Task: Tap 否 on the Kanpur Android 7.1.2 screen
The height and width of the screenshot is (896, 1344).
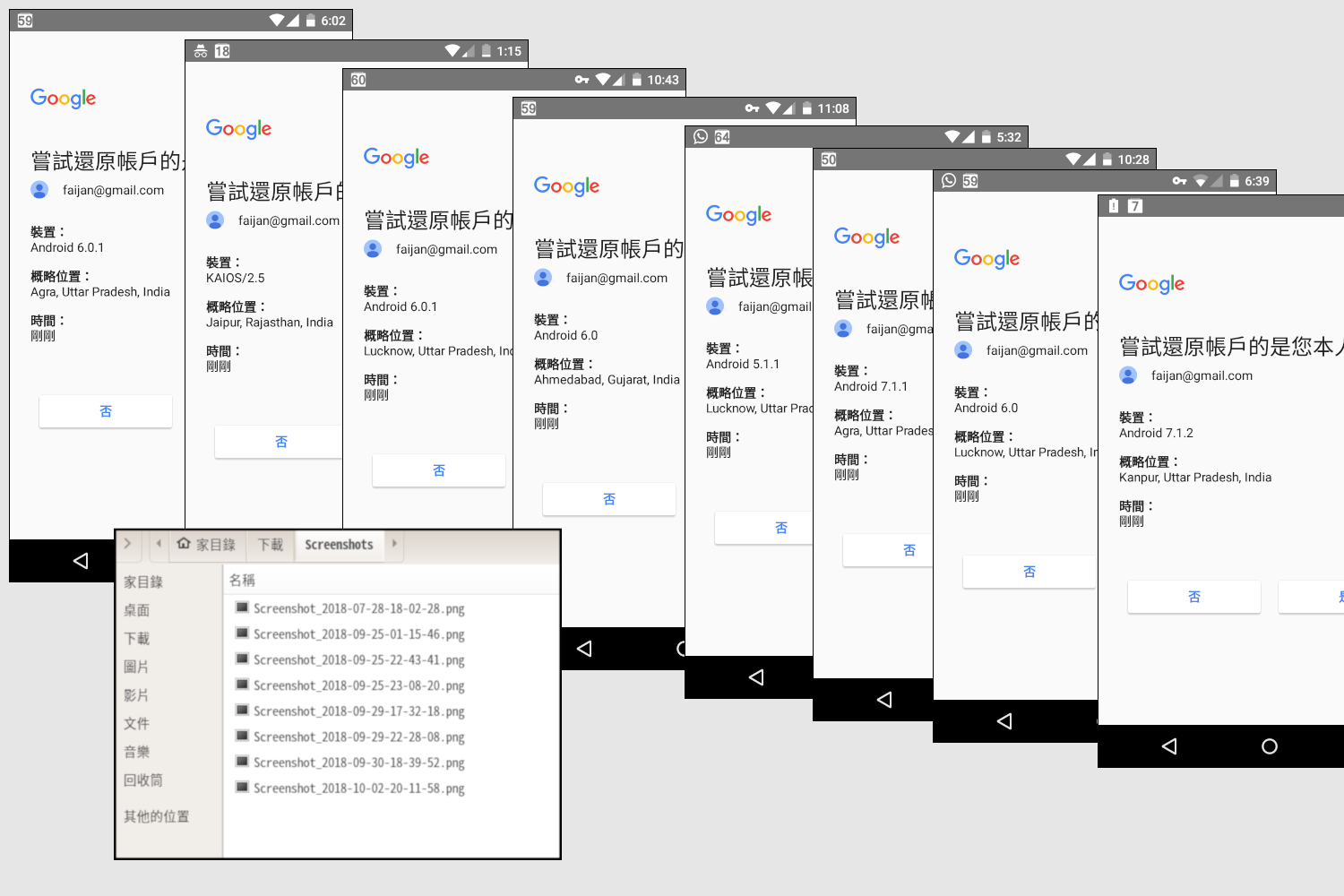Action: coord(1194,597)
